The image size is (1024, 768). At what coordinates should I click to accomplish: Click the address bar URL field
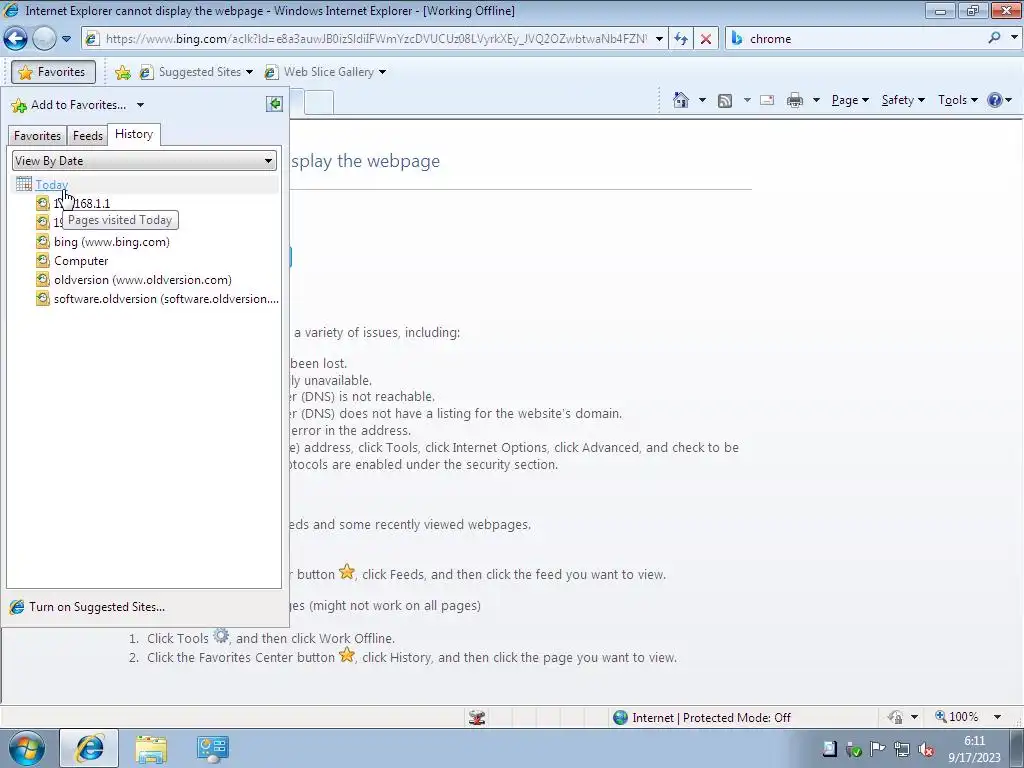coord(376,39)
